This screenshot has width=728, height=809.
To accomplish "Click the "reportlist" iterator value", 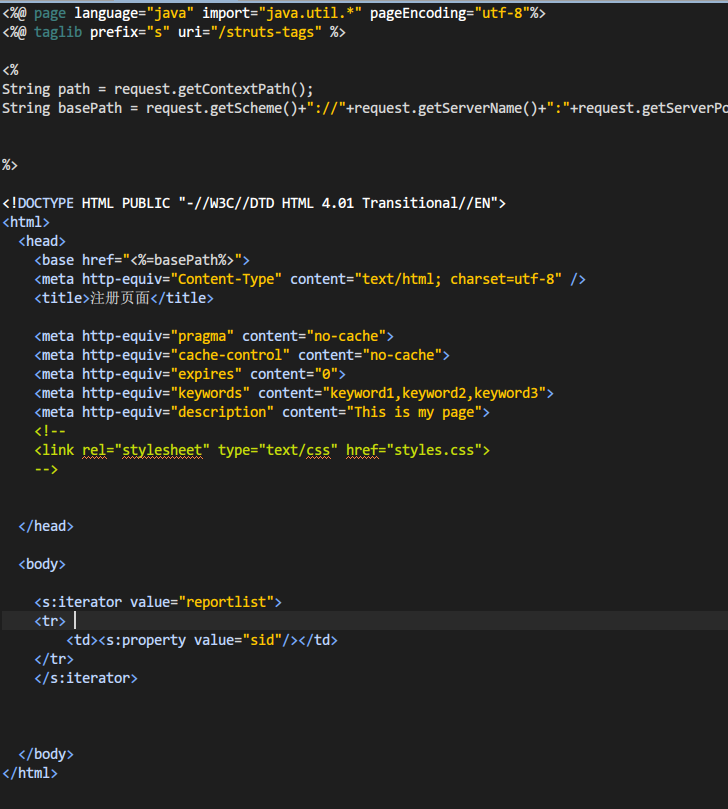I will 230,602.
